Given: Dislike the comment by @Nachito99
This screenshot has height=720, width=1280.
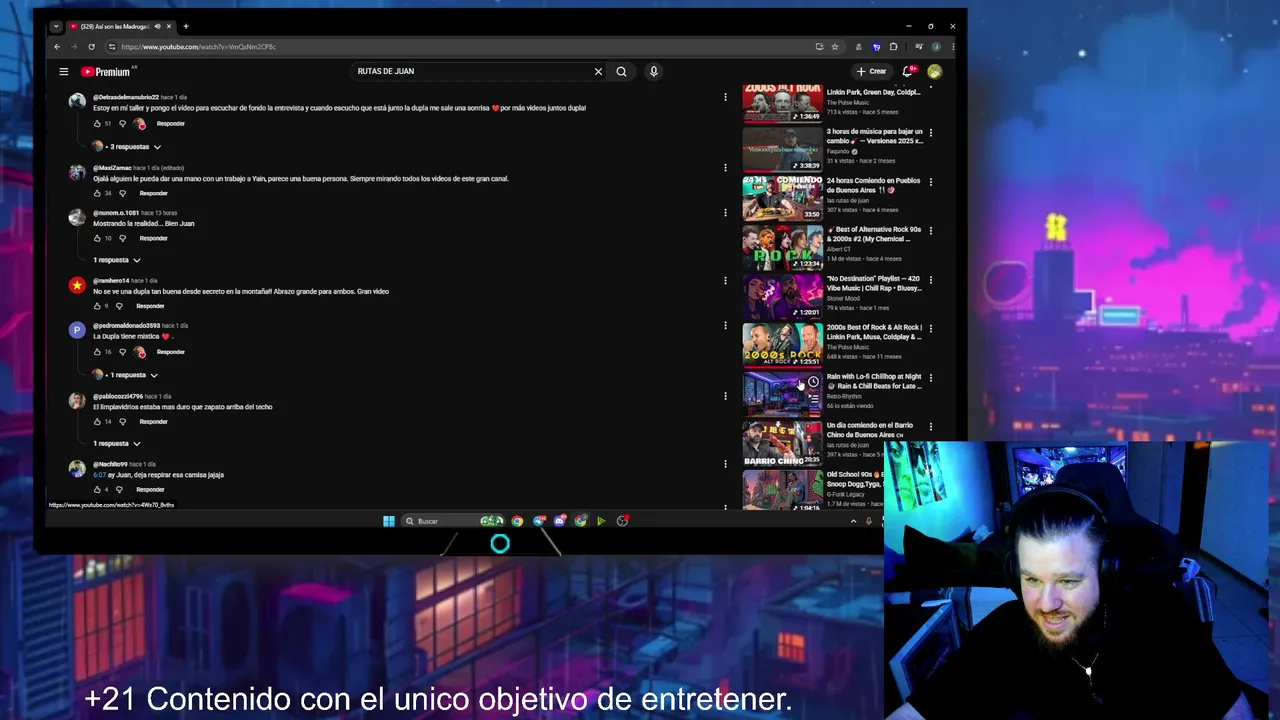Looking at the screenshot, I should pos(119,490).
